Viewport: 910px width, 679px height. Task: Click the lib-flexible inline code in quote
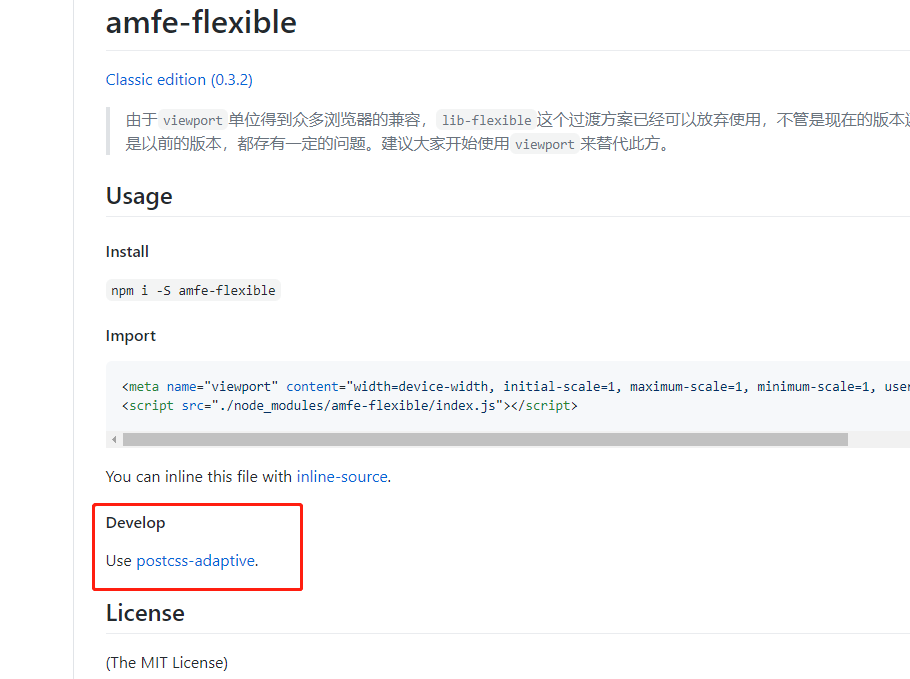[487, 119]
